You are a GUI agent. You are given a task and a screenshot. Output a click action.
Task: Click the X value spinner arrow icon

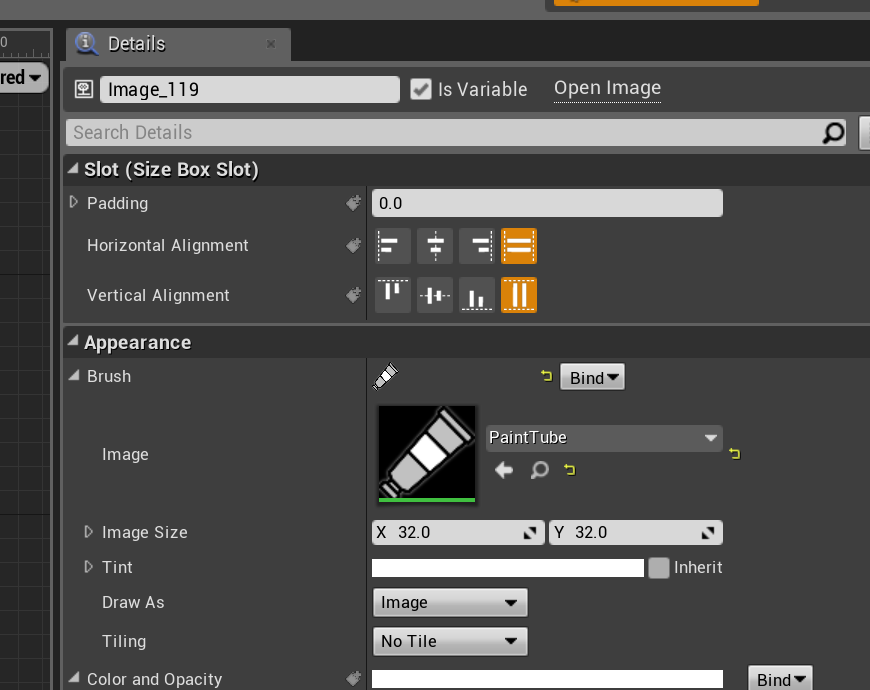pyautogui.click(x=530, y=533)
